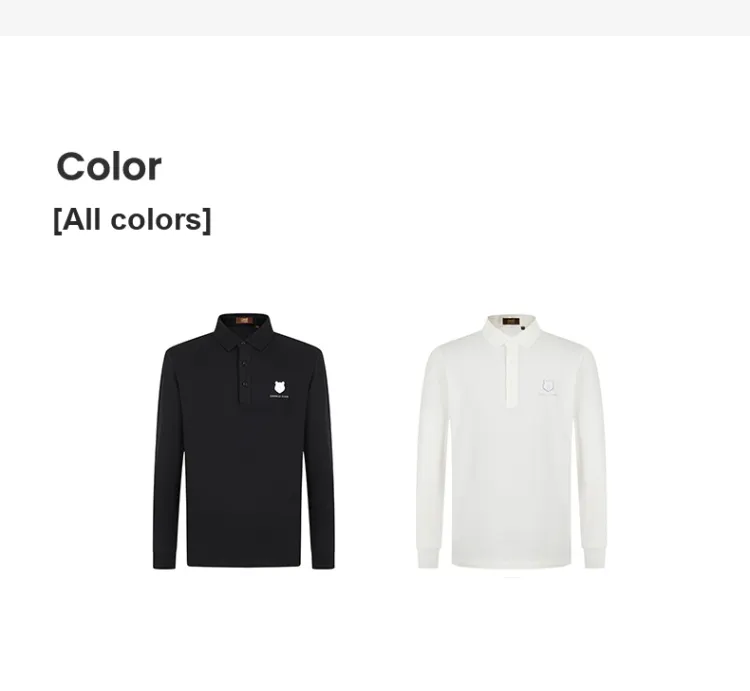The height and width of the screenshot is (691, 750).
Task: Click the white polo's button placket
Action: (x=512, y=375)
